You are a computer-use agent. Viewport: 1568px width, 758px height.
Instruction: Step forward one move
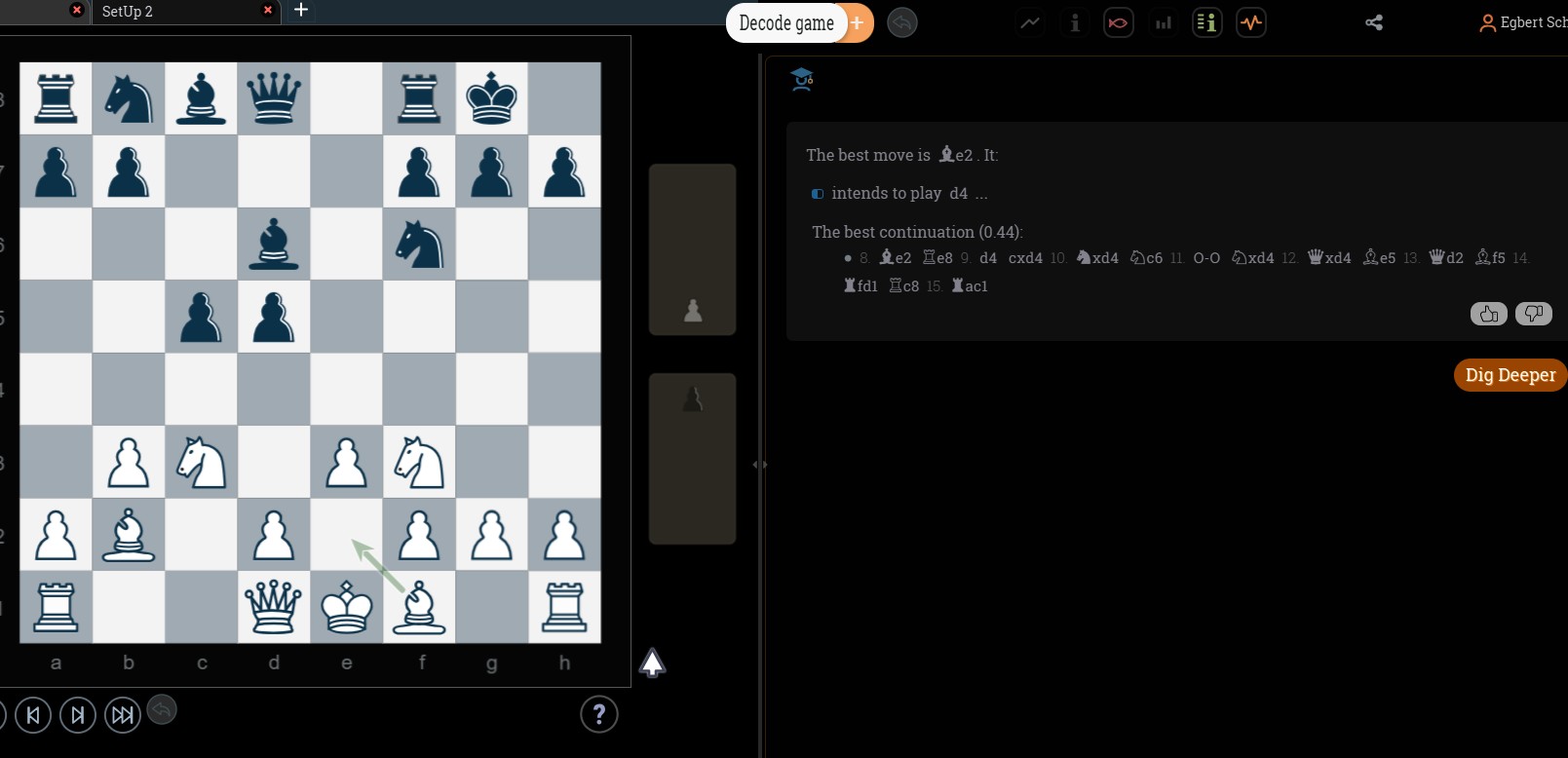78,715
